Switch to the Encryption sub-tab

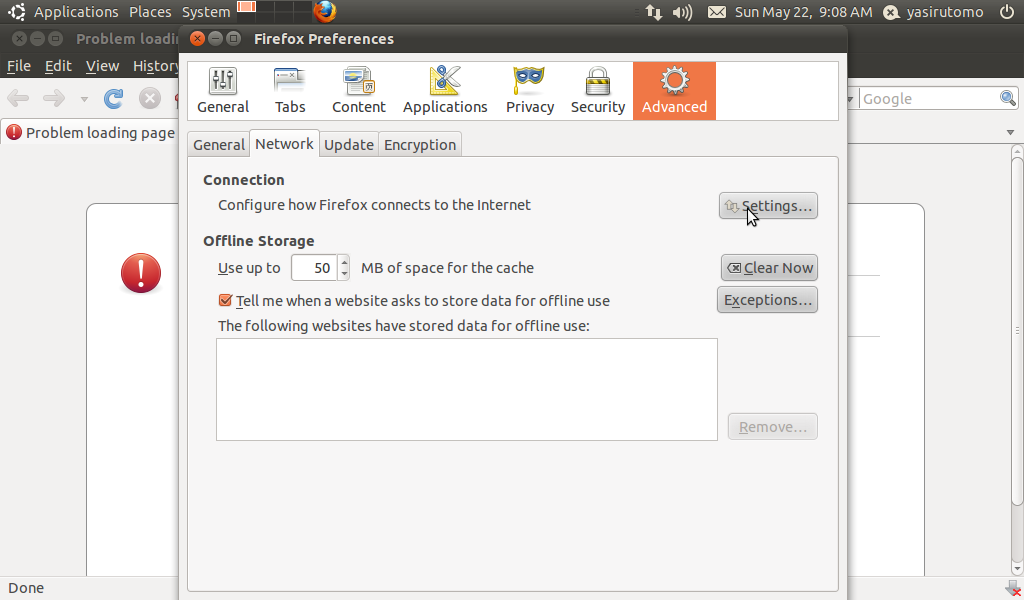click(x=420, y=144)
